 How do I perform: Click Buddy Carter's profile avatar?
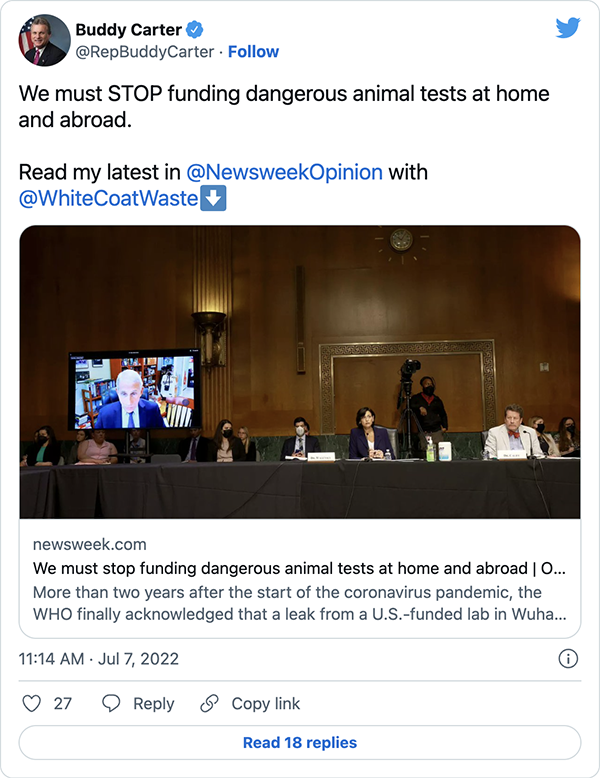click(x=45, y=41)
